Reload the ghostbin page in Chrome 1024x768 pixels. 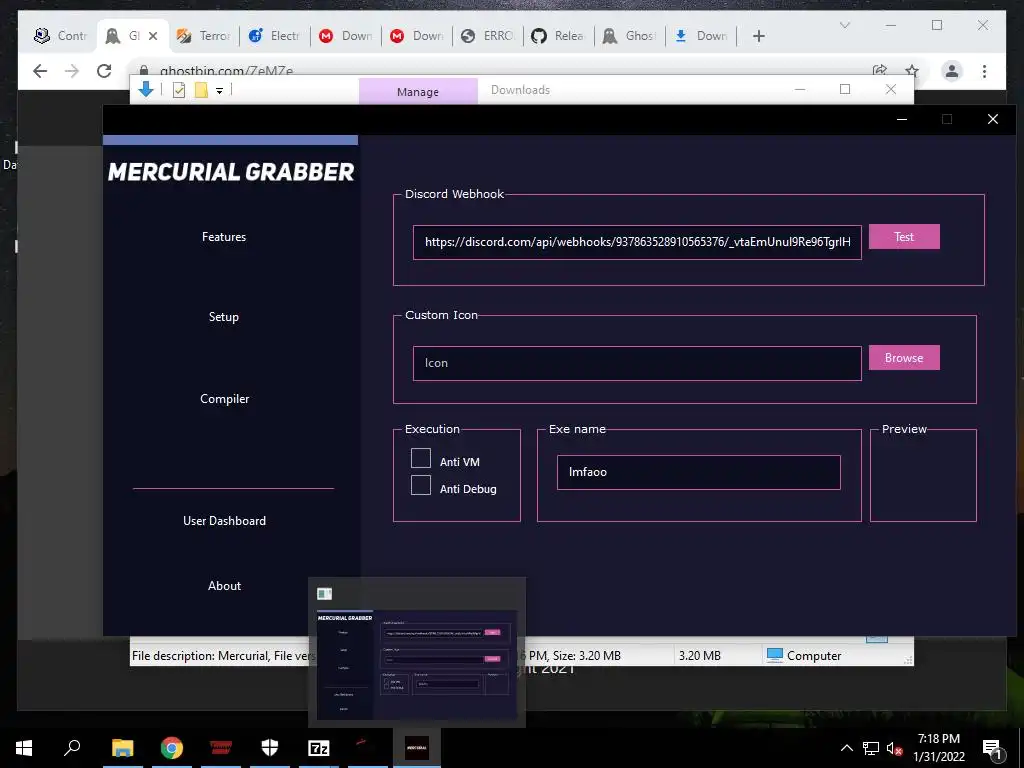104,71
